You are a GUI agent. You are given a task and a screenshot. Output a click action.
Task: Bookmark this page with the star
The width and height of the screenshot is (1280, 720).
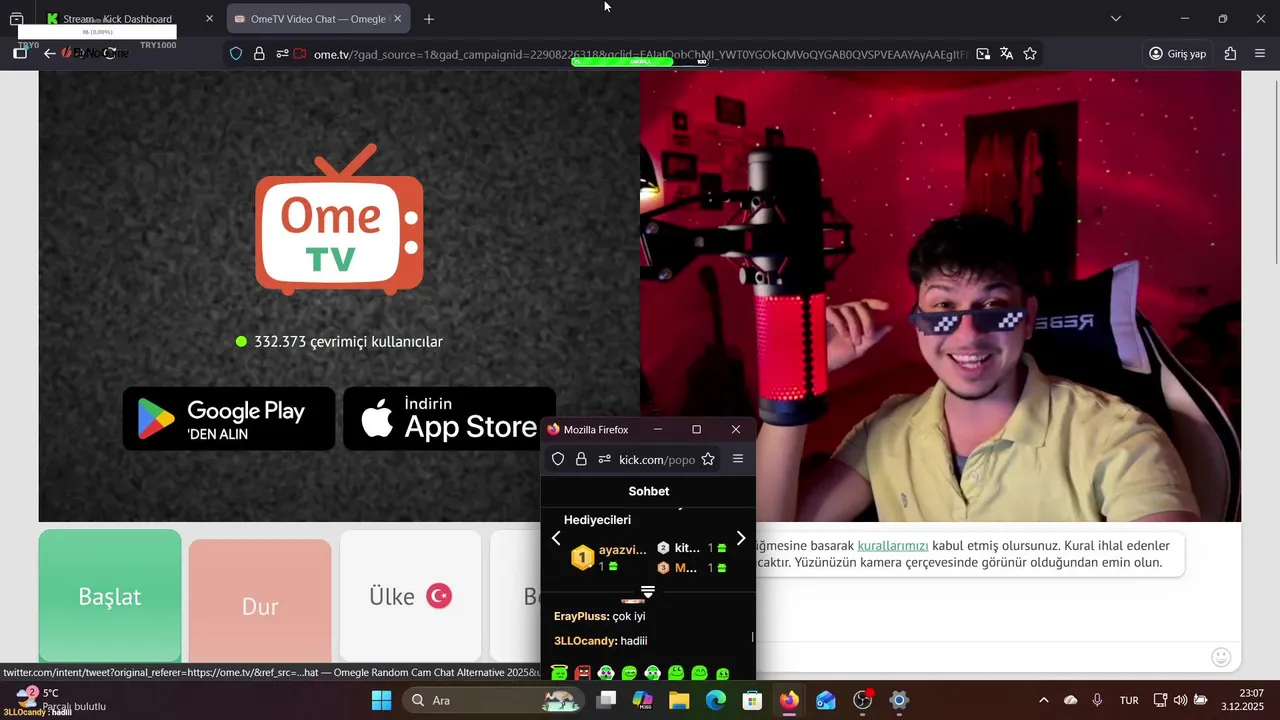click(1030, 54)
